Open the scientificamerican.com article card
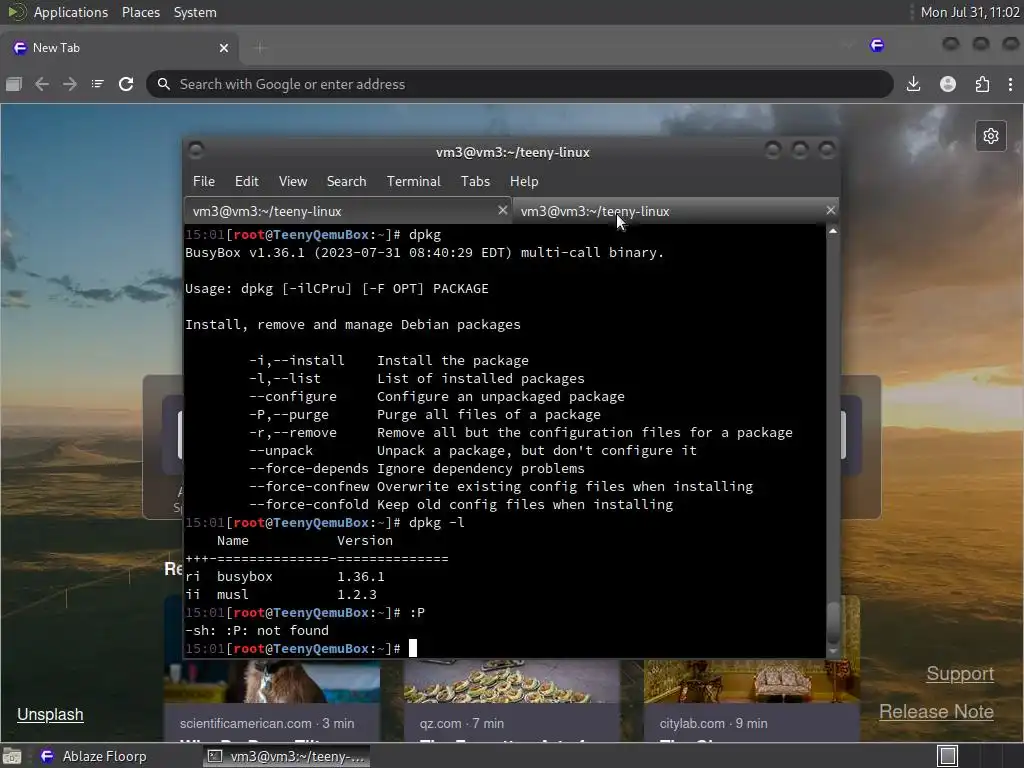Viewport: 1024px width, 768px height. 272,701
